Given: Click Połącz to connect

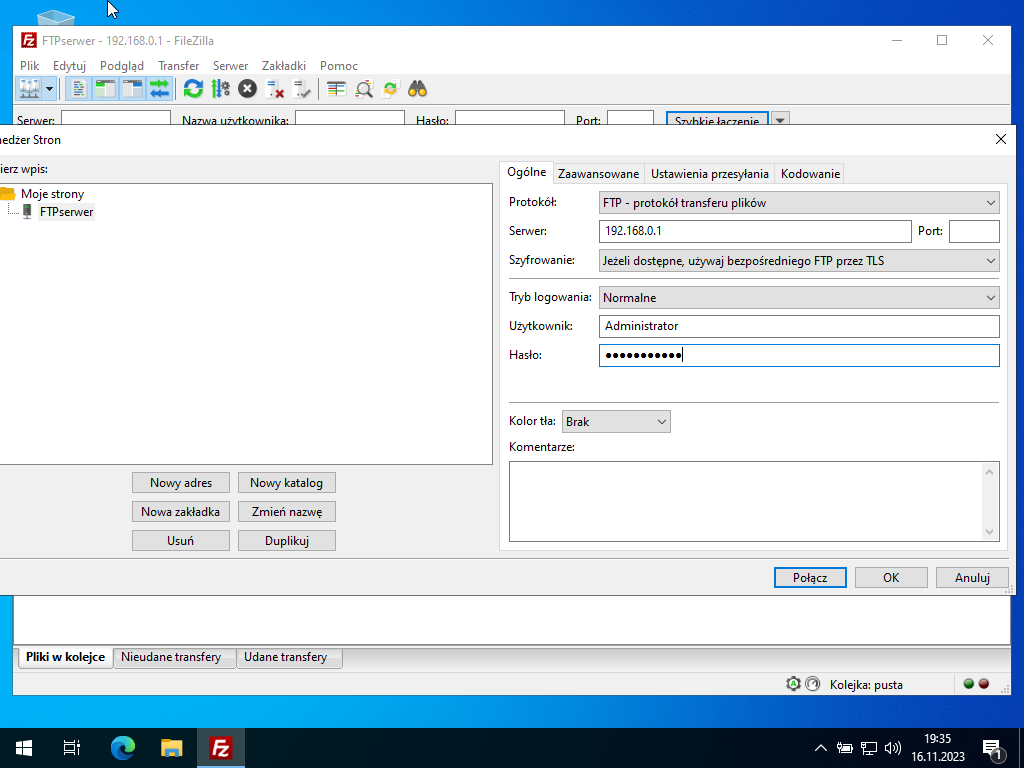Looking at the screenshot, I should [x=810, y=577].
